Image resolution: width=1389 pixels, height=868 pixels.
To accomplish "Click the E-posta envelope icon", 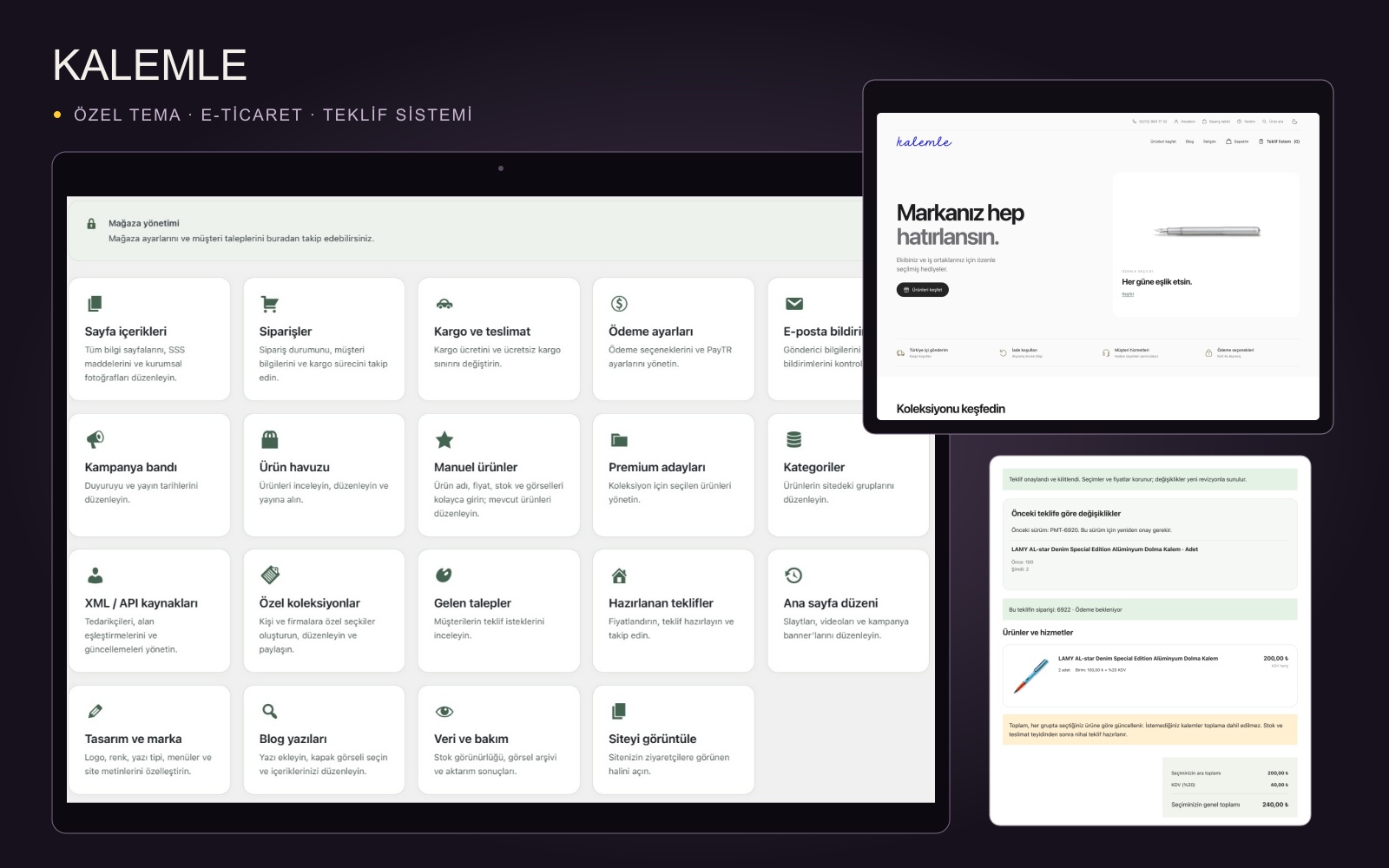I will click(x=794, y=304).
